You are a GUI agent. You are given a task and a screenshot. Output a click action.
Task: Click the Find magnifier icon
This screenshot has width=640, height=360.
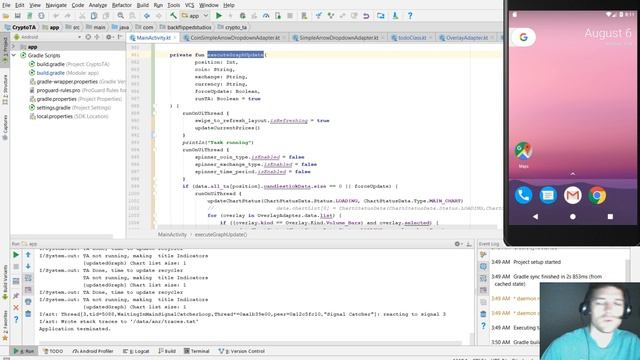[120, 16]
